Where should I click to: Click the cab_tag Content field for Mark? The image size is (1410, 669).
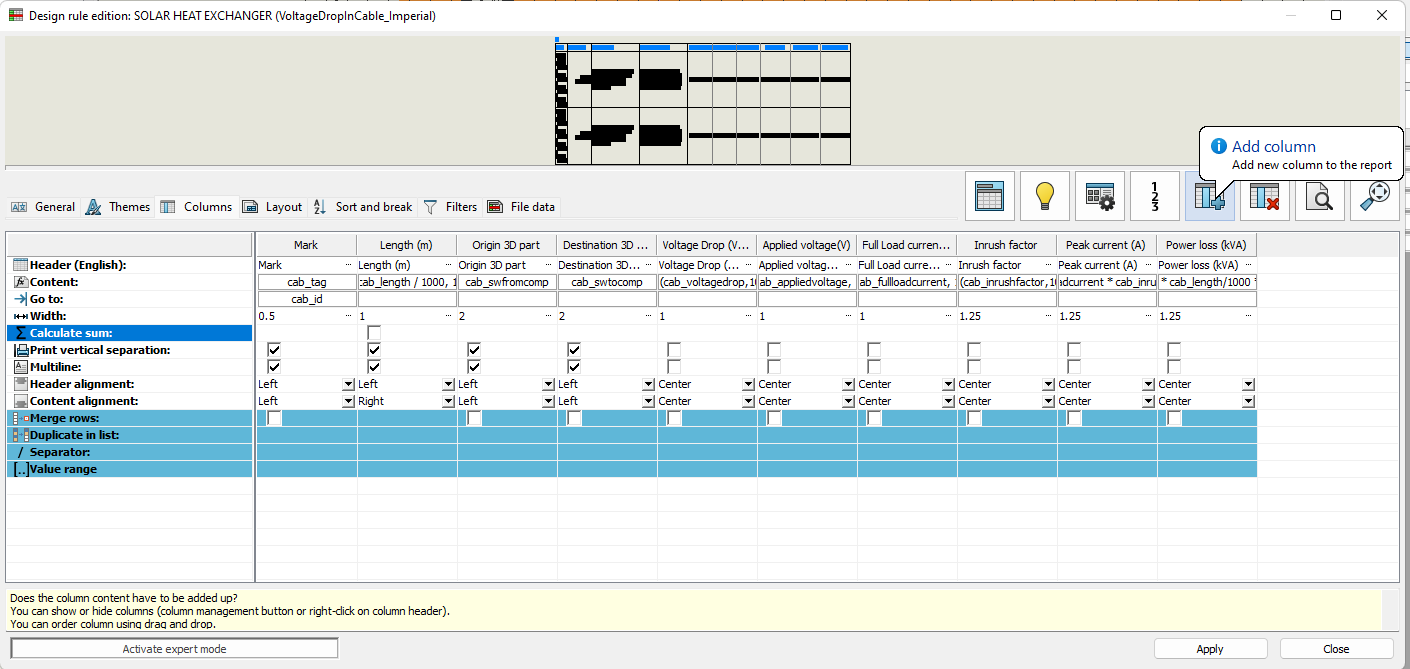pos(307,282)
